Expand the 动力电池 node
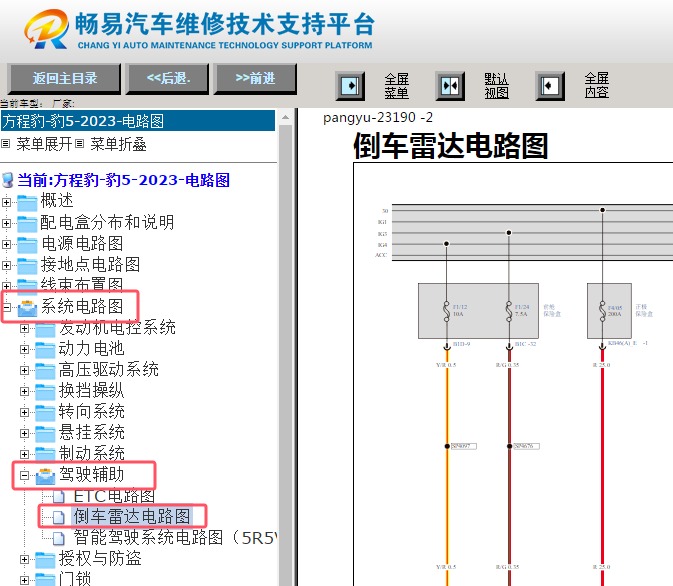The image size is (673, 586). [24, 349]
